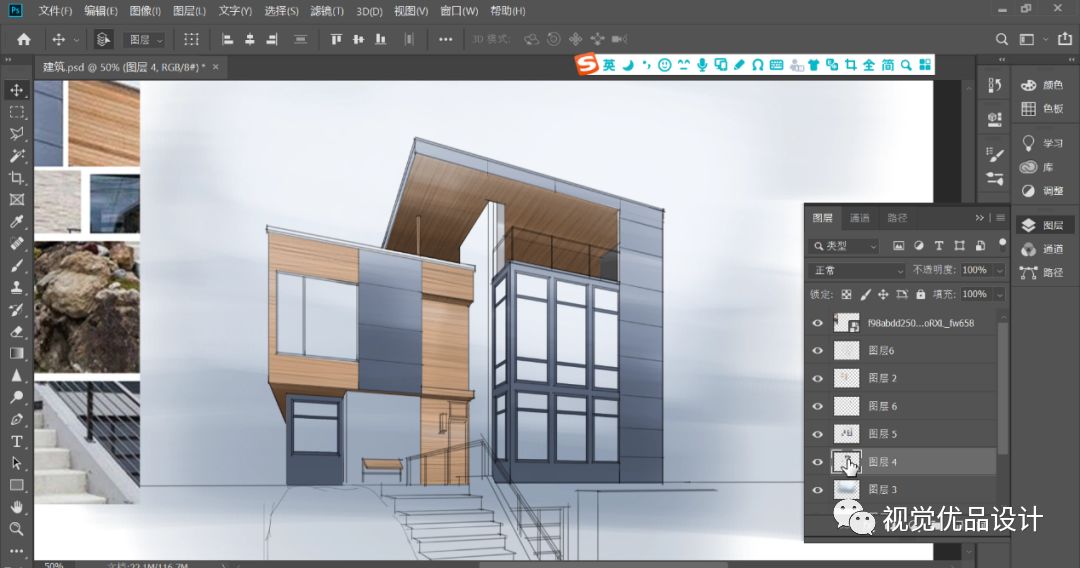
Task: Open the 滤镜(T) menu
Action: pos(327,11)
